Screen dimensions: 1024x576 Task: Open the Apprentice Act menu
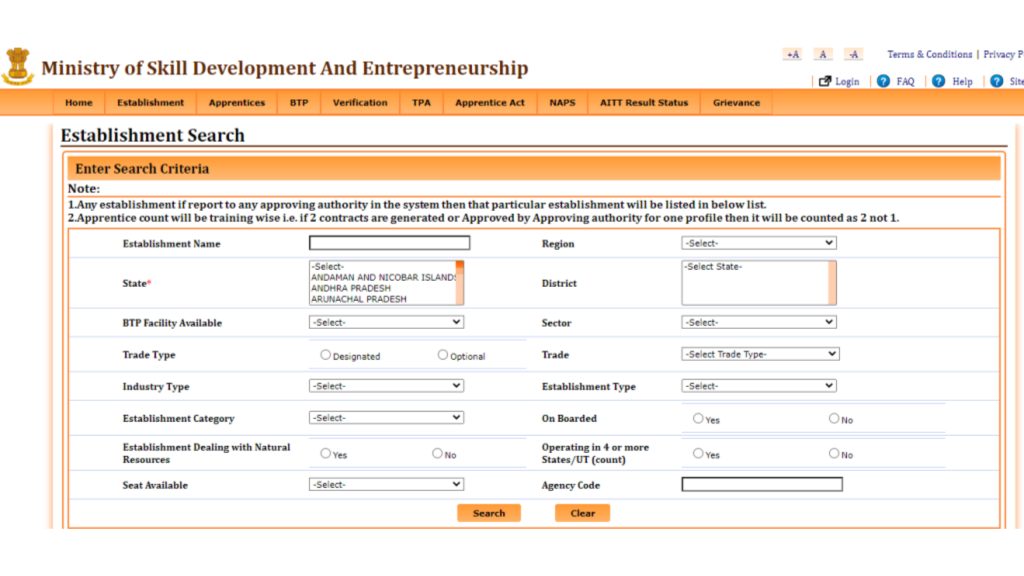tap(490, 103)
